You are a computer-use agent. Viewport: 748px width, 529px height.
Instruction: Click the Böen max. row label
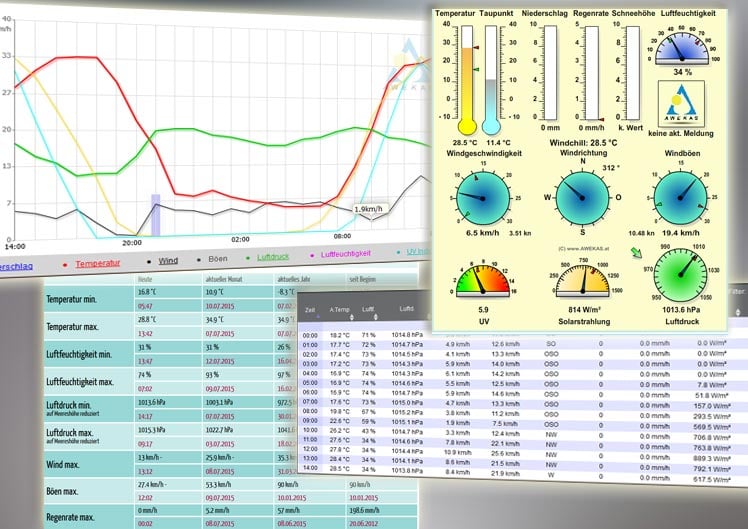(x=62, y=491)
